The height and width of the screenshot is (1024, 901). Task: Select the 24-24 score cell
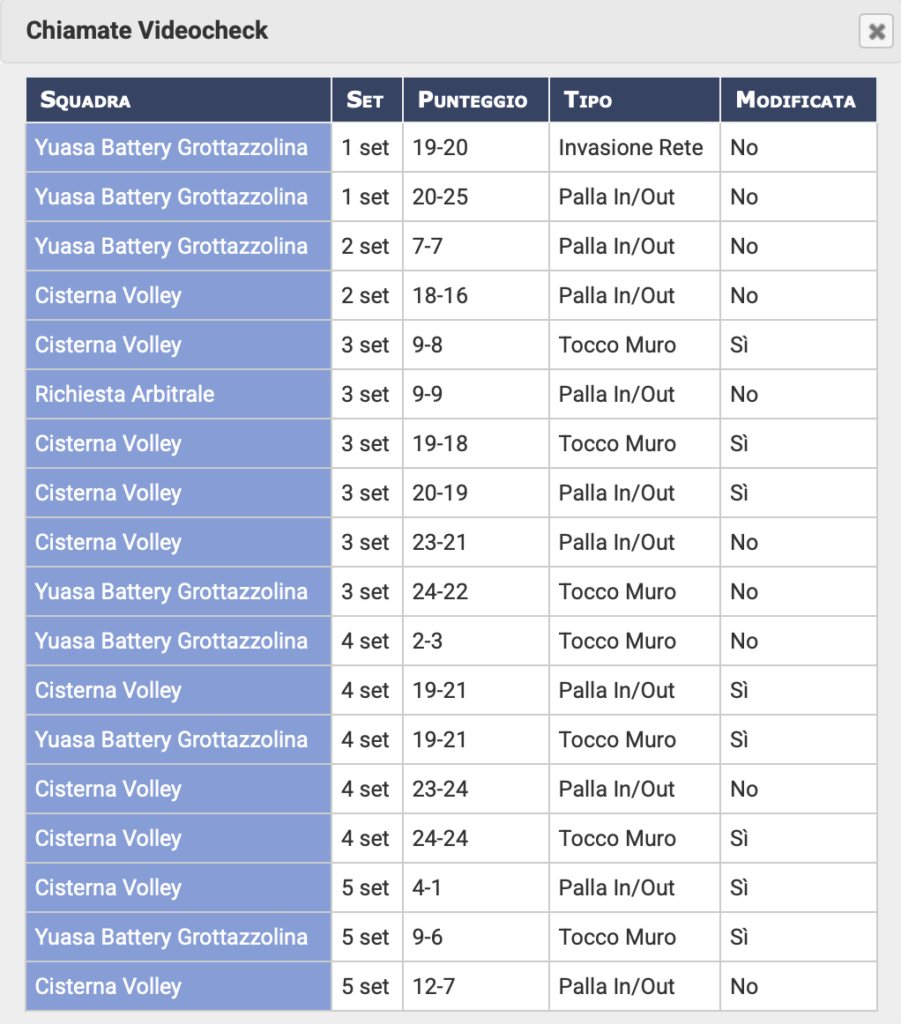point(440,838)
